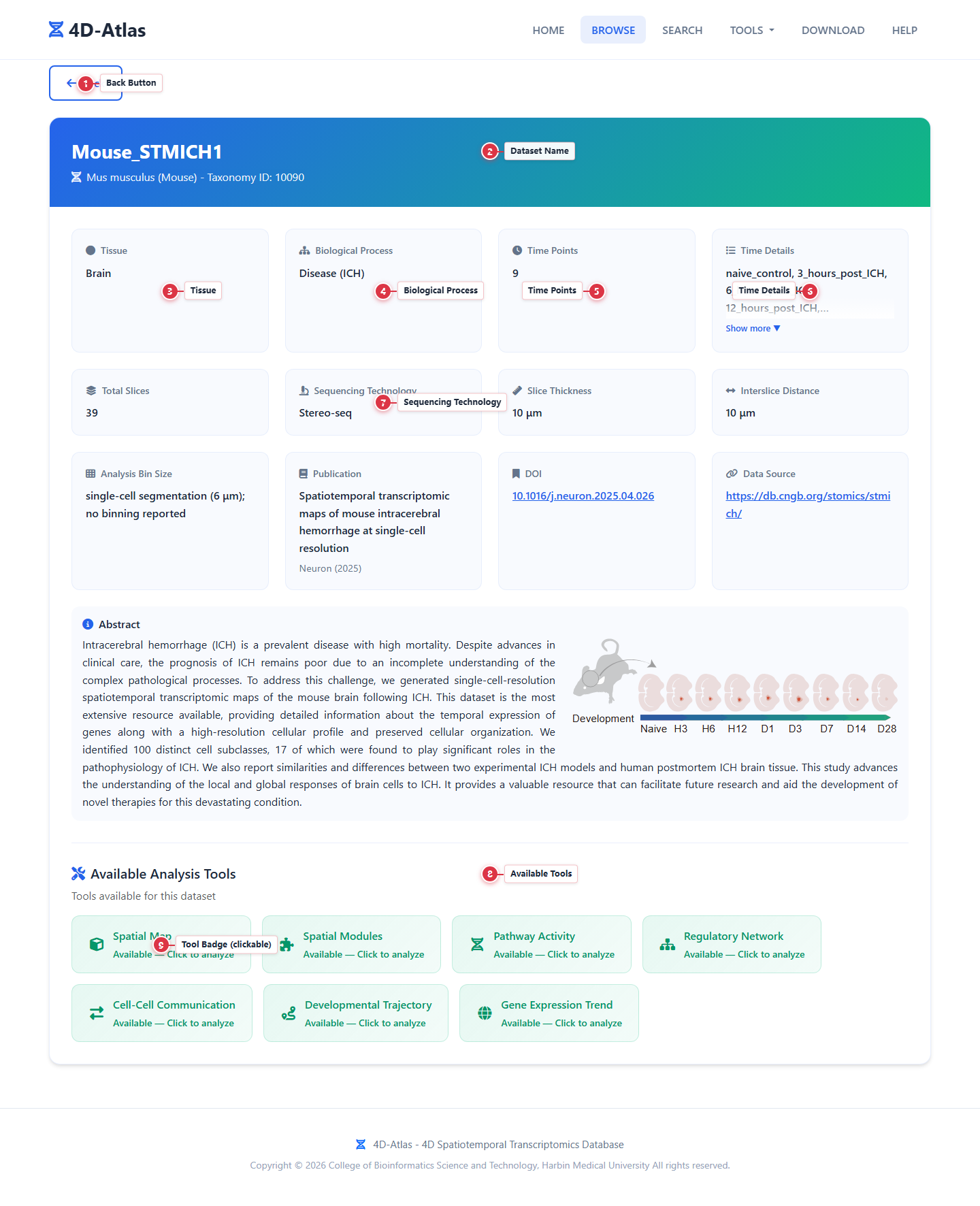Image resolution: width=980 pixels, height=1206 pixels.
Task: Open the SEARCH page
Action: (x=683, y=30)
